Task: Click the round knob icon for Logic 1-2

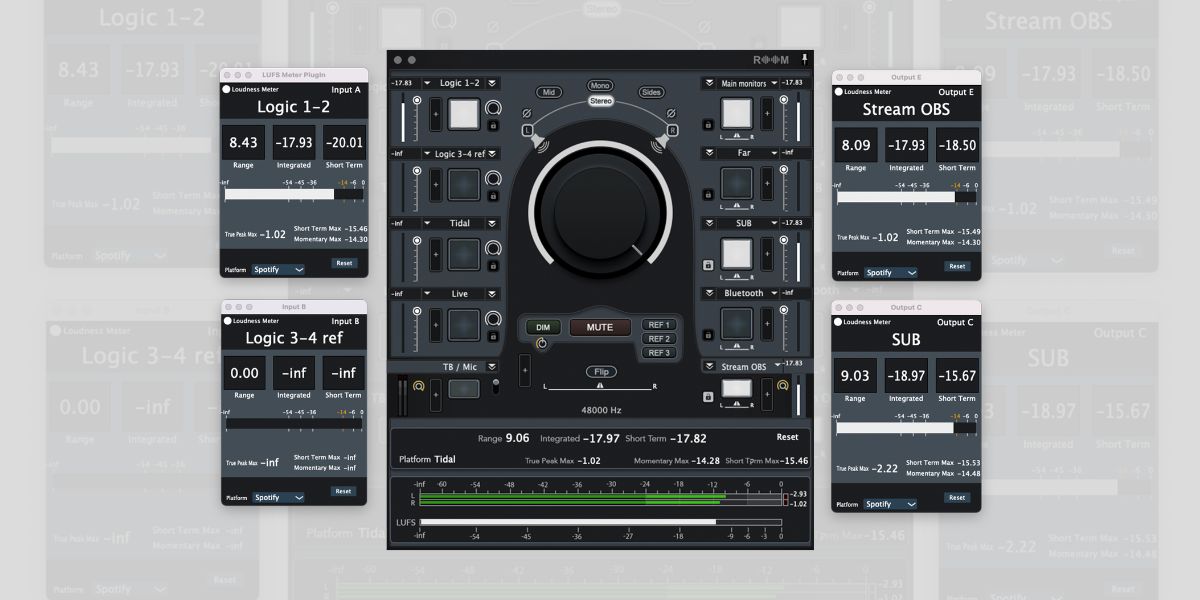Action: coord(492,107)
